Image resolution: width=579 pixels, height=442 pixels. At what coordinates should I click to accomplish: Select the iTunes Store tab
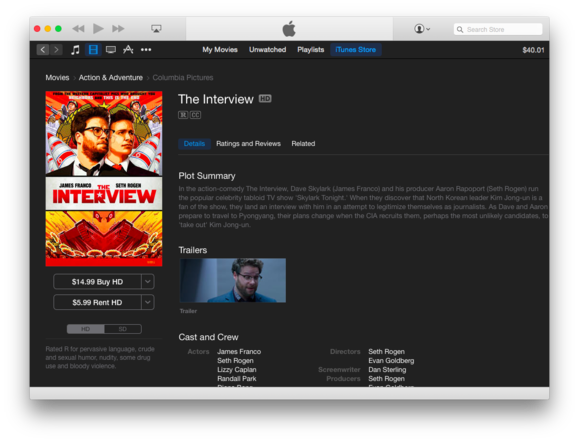click(x=356, y=49)
